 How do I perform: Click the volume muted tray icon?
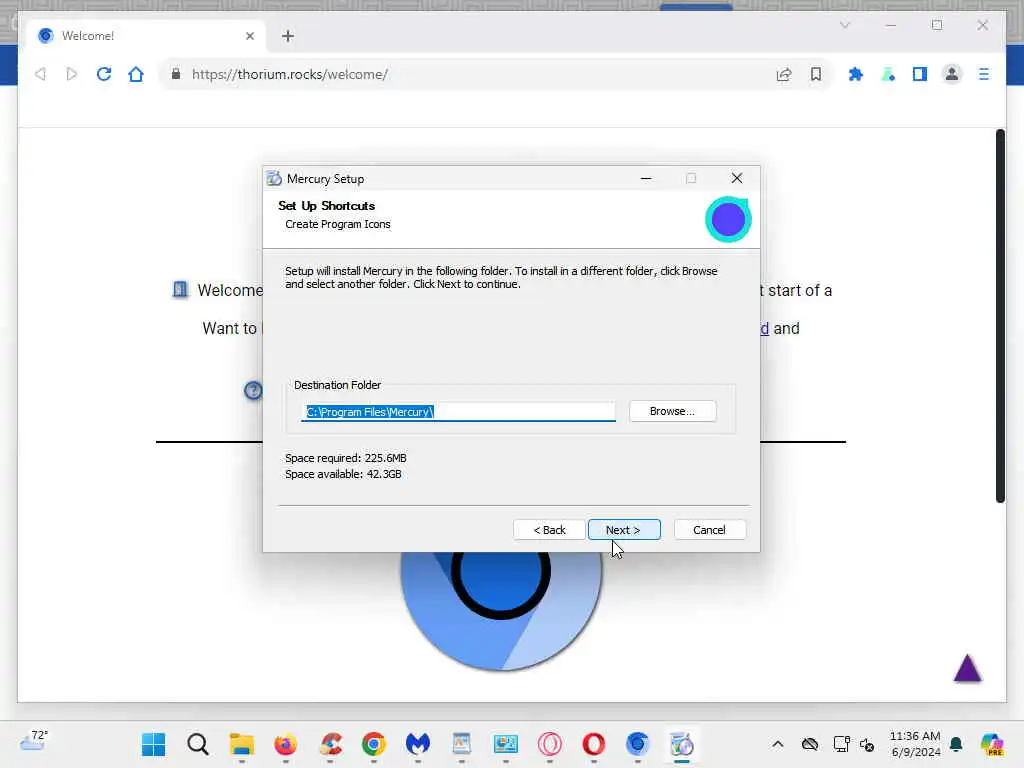(x=867, y=744)
